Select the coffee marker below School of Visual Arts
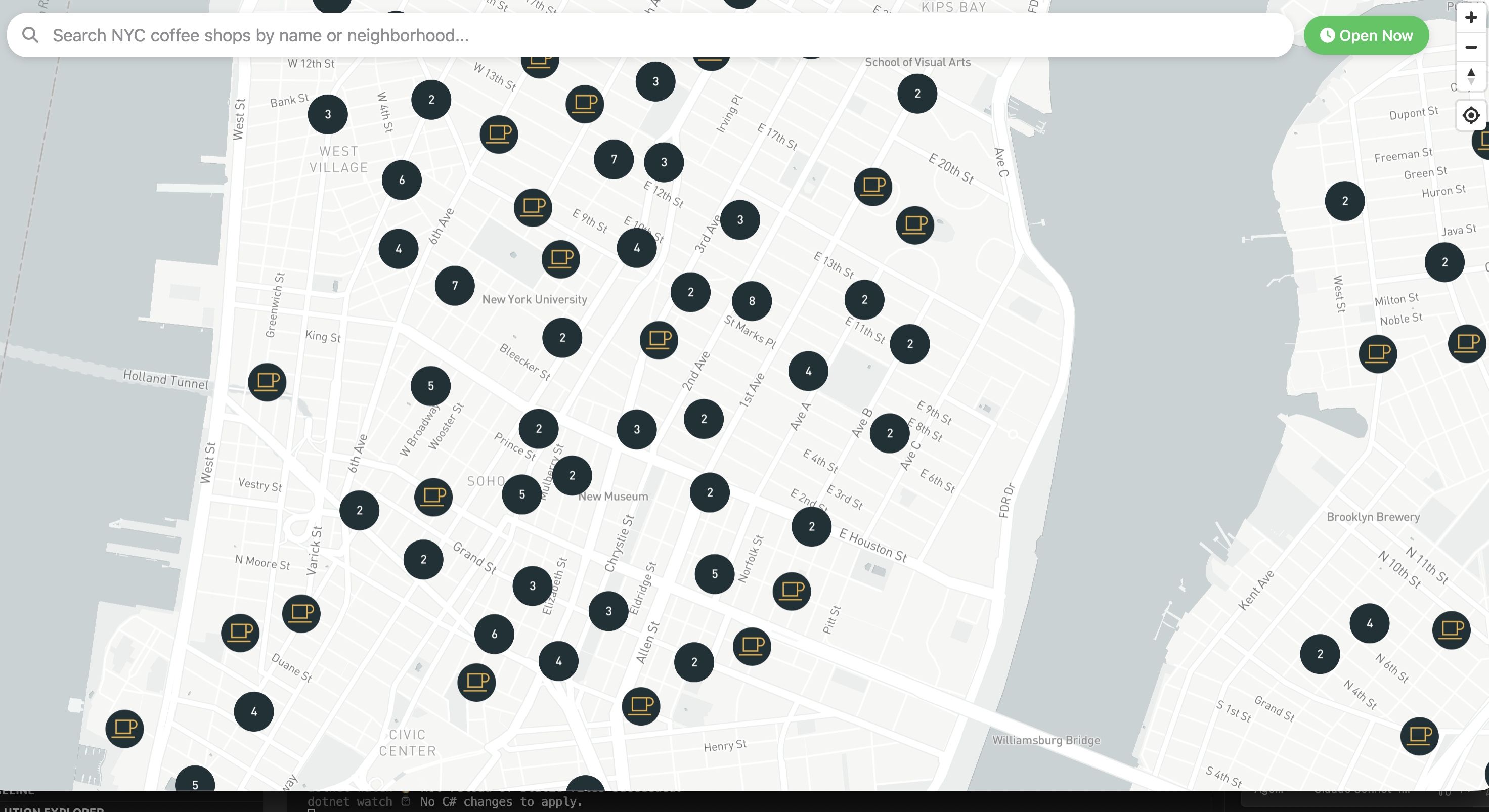The width and height of the screenshot is (1489, 812). [873, 187]
